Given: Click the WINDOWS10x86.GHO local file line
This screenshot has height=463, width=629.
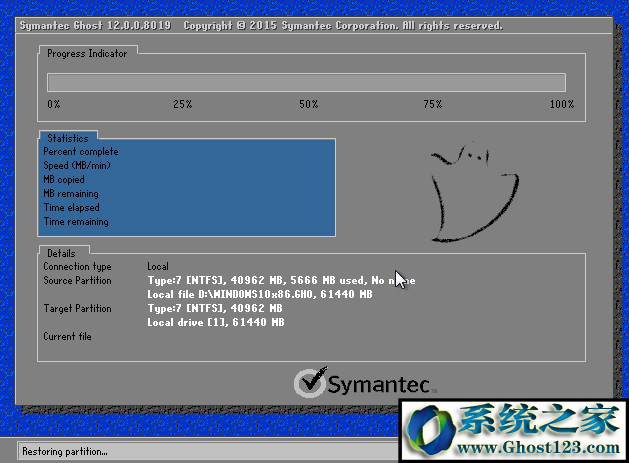Looking at the screenshot, I should (260, 294).
